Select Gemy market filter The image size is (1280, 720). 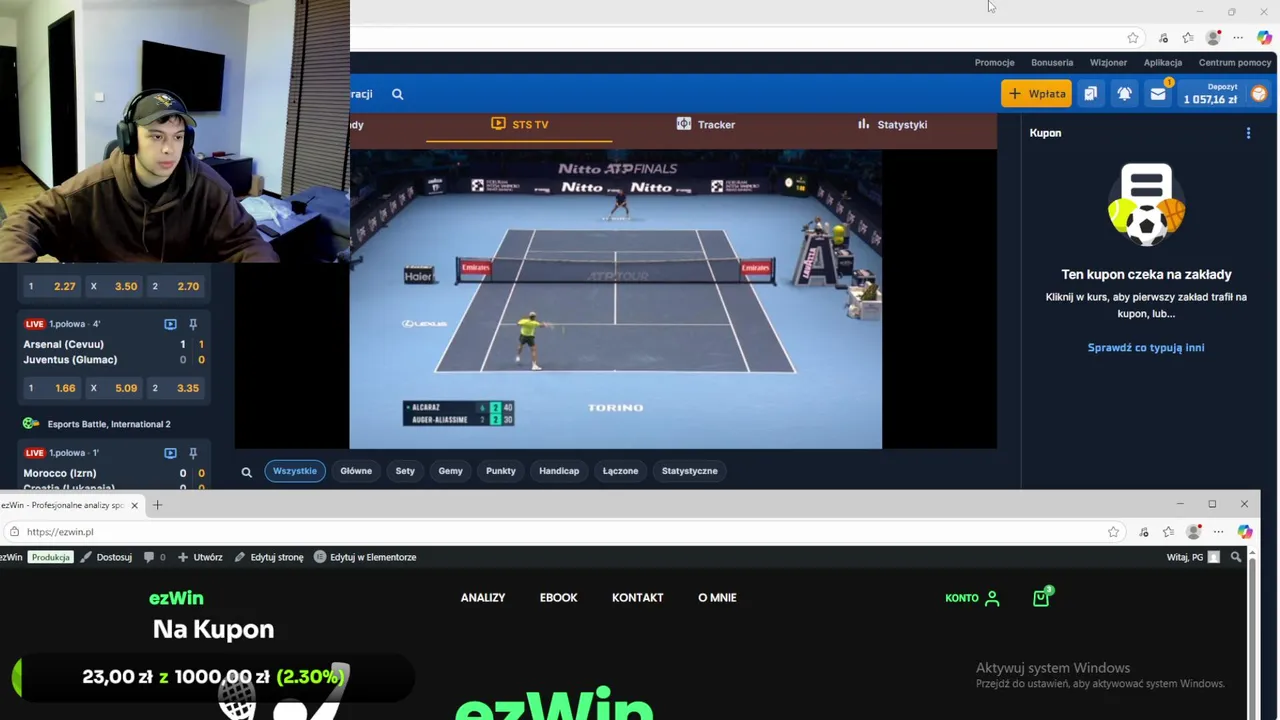[450, 471]
